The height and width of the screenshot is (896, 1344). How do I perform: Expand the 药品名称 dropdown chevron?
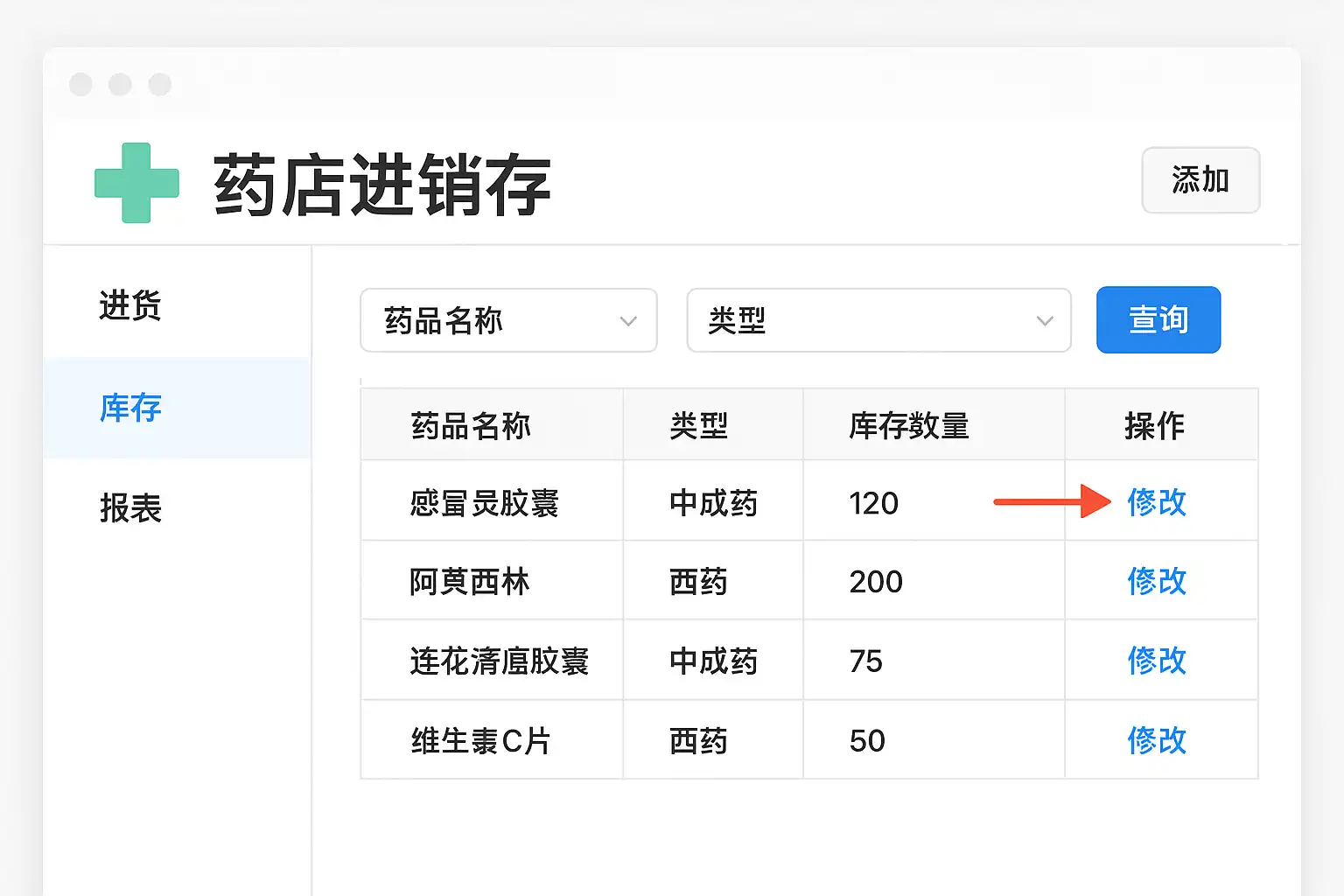click(628, 321)
